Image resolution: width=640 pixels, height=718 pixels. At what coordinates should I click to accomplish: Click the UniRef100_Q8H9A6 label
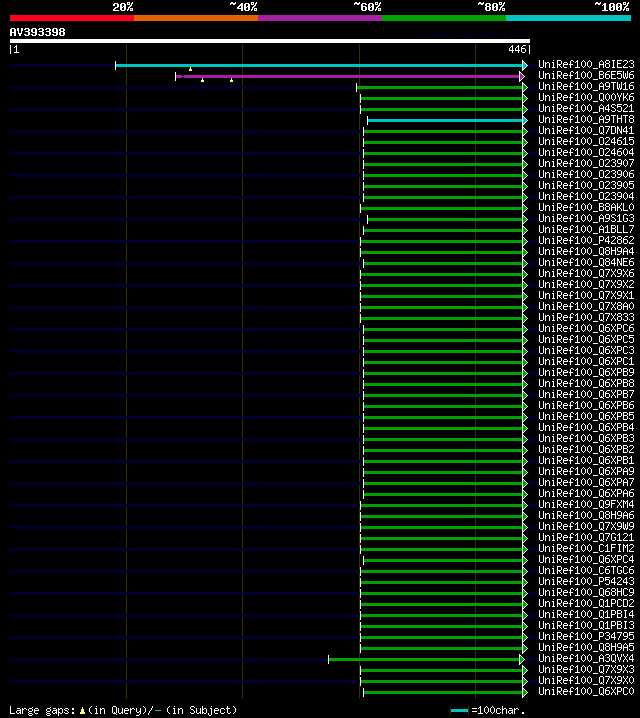coord(586,515)
